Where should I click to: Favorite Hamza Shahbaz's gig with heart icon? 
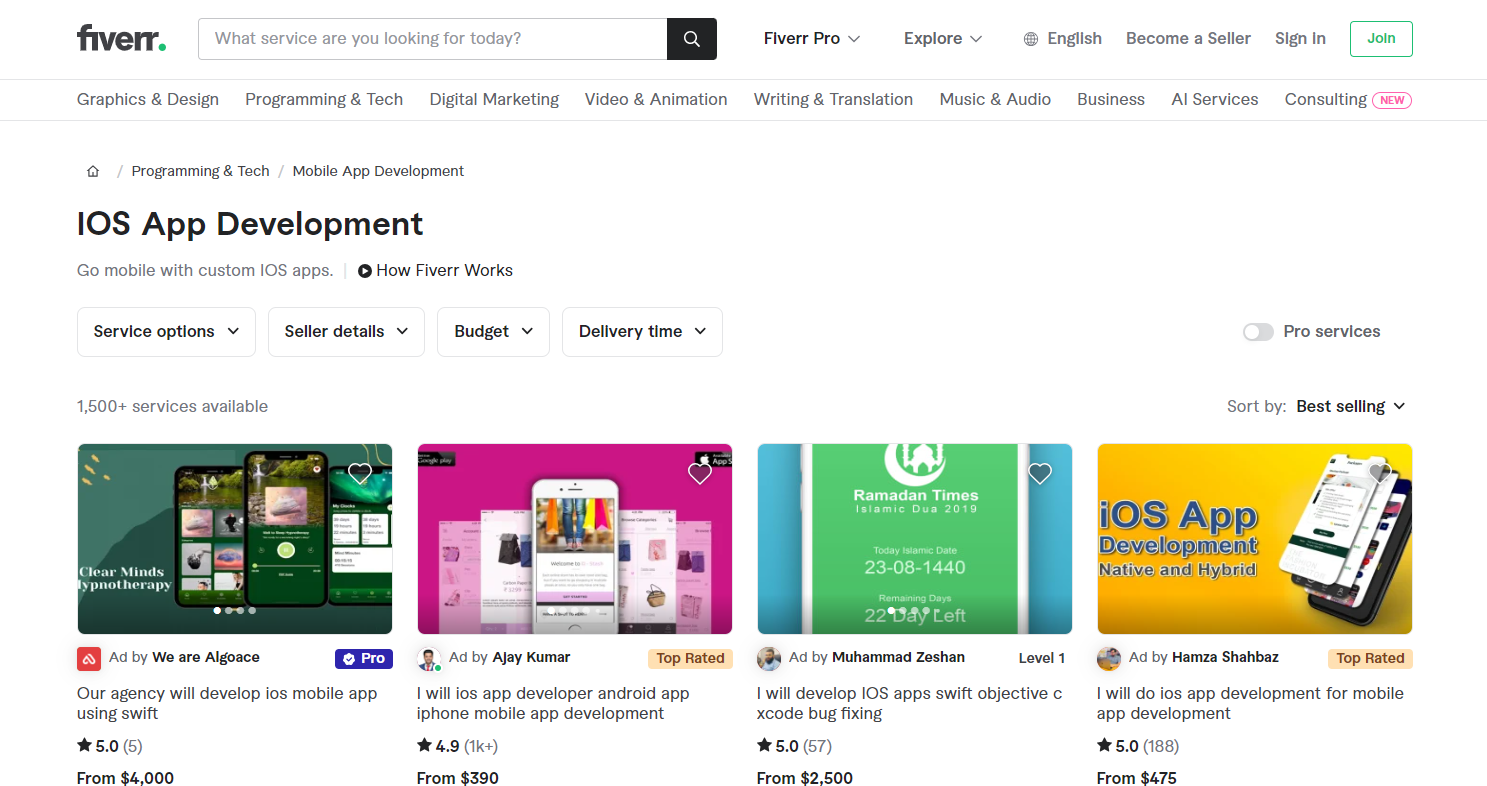[x=1380, y=473]
